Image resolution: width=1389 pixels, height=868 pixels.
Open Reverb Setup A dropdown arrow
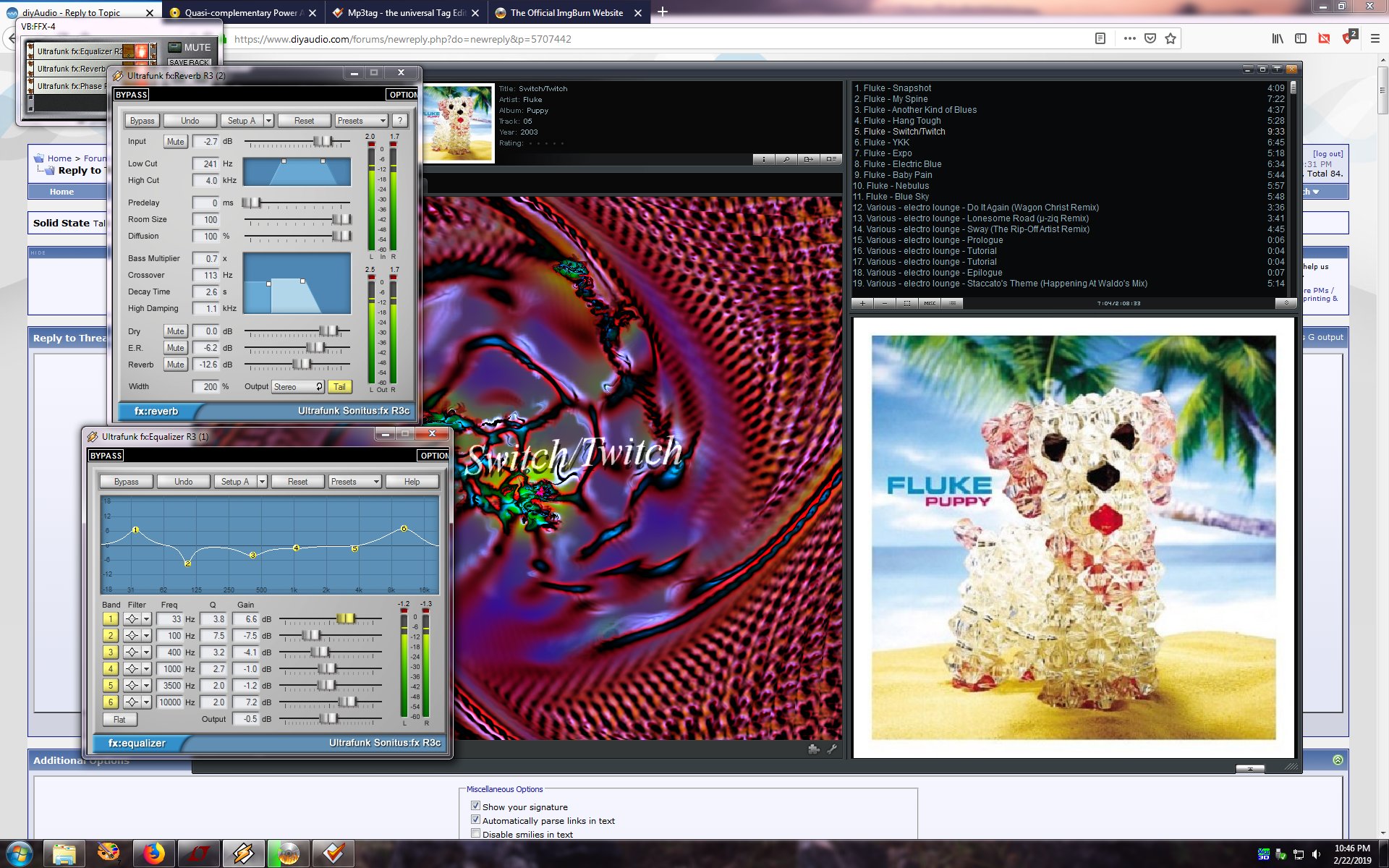click(268, 121)
